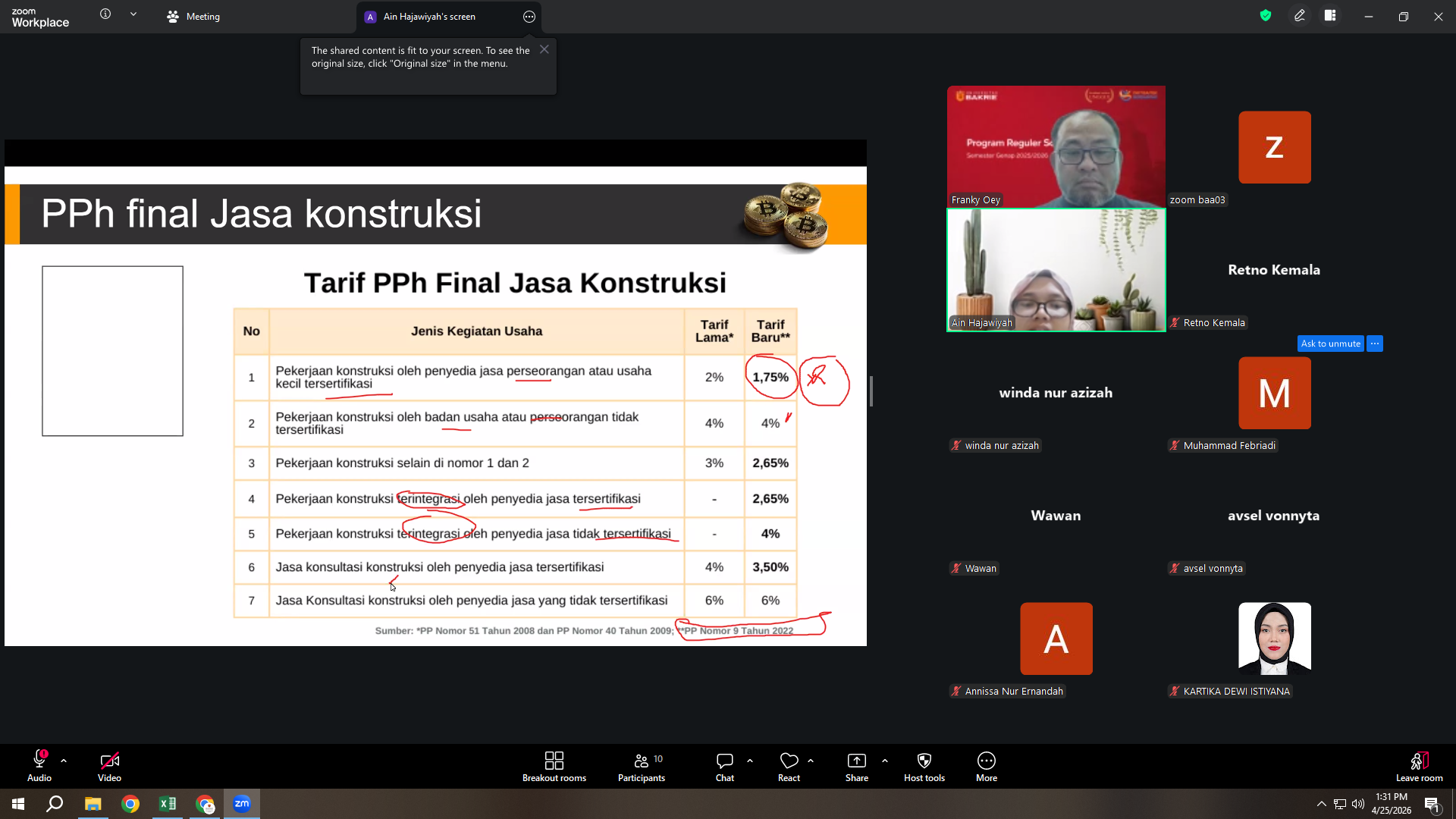Select the winda nur azizah tile
This screenshot has height=819, width=1456.
pyautogui.click(x=1056, y=393)
